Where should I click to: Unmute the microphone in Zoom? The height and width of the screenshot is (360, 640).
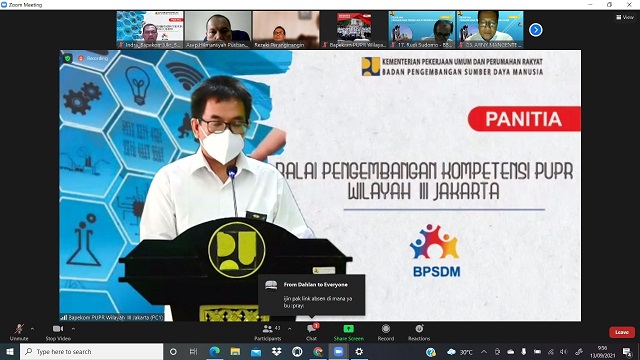pyautogui.click(x=19, y=332)
